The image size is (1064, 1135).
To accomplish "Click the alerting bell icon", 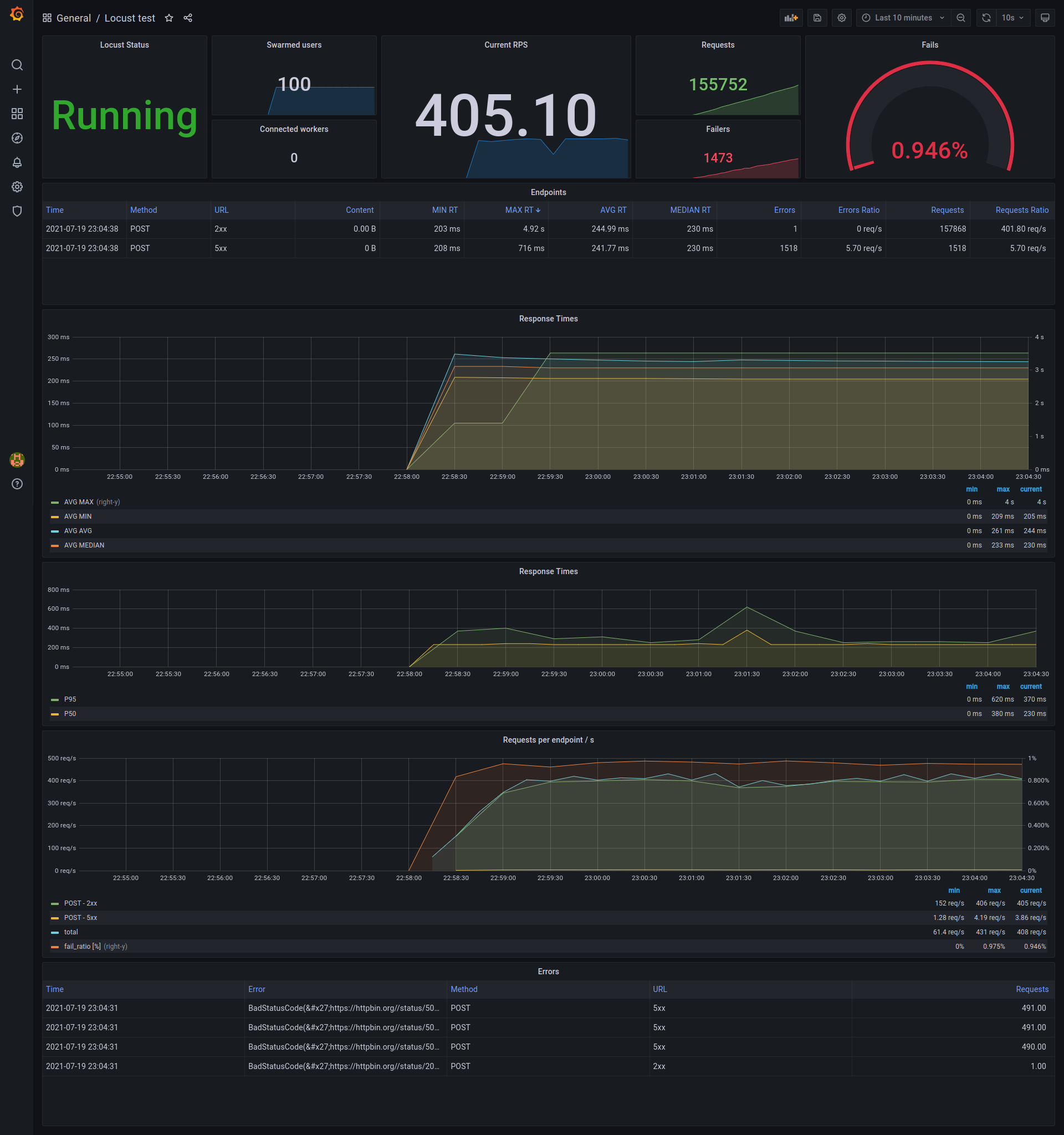I will 15,161.
